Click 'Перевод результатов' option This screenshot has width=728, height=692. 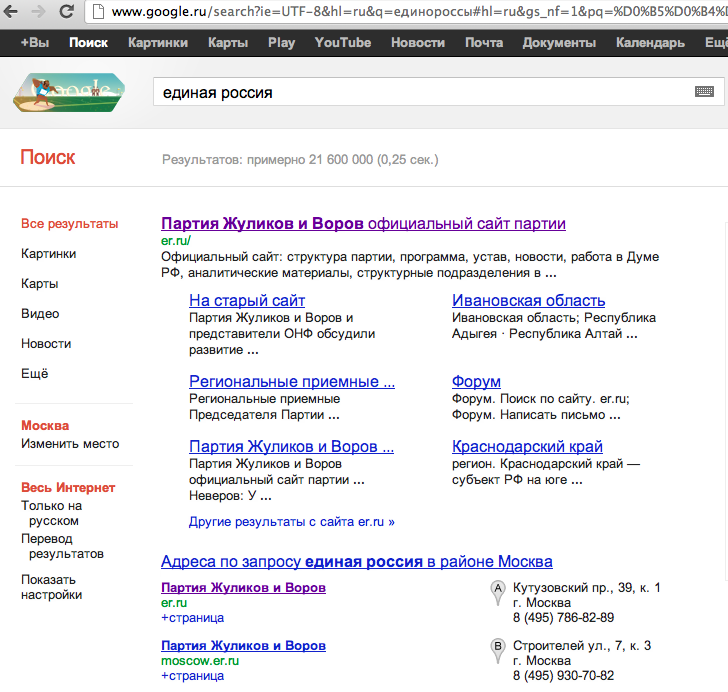62,546
